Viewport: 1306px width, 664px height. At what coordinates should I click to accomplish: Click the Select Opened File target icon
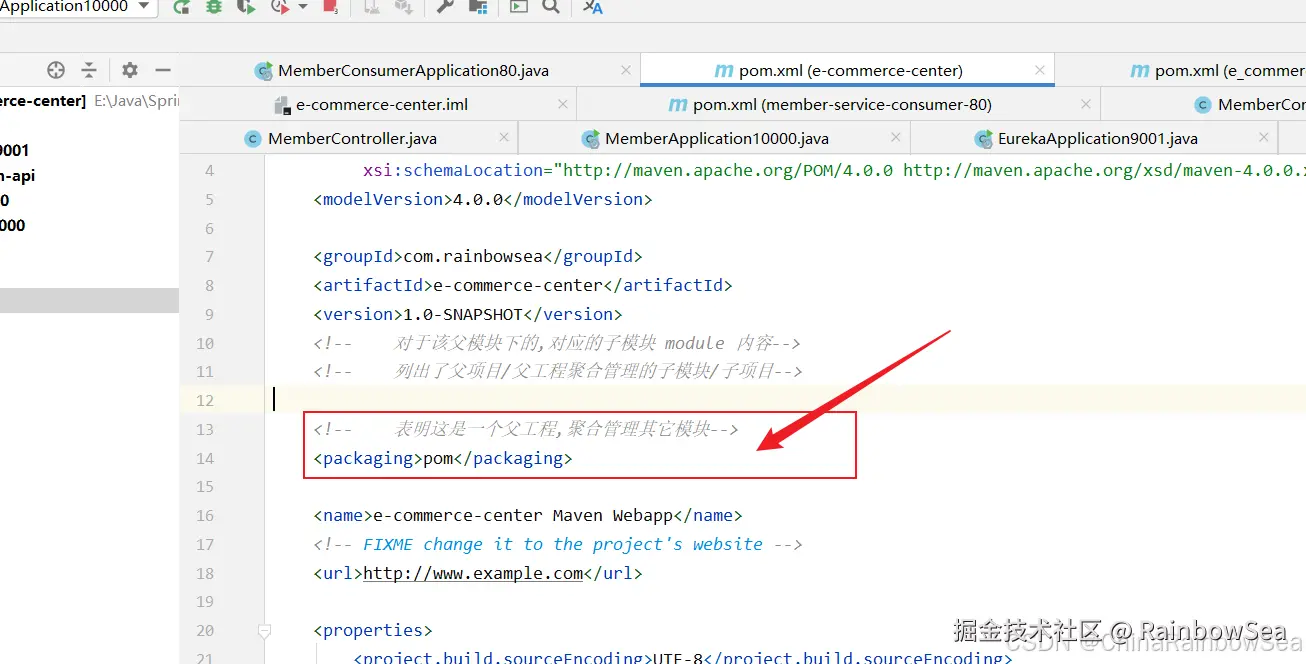(x=56, y=70)
